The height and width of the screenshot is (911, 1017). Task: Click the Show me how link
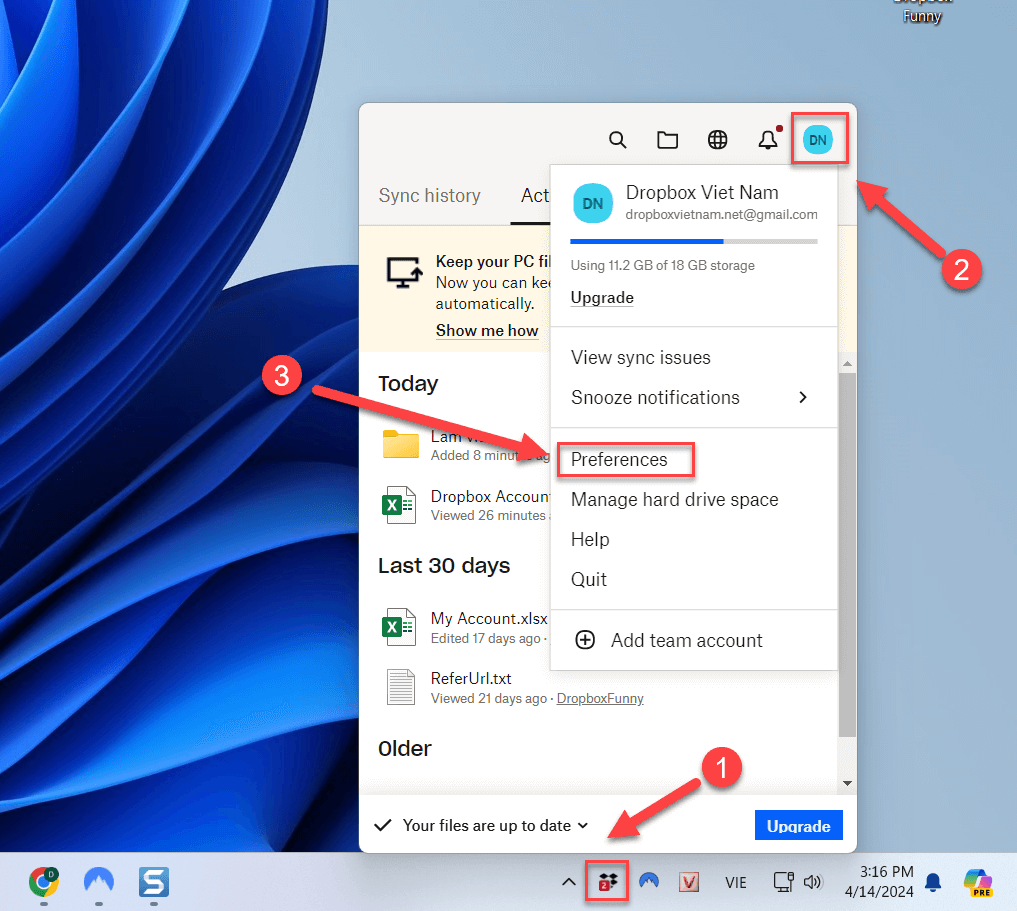pos(487,331)
